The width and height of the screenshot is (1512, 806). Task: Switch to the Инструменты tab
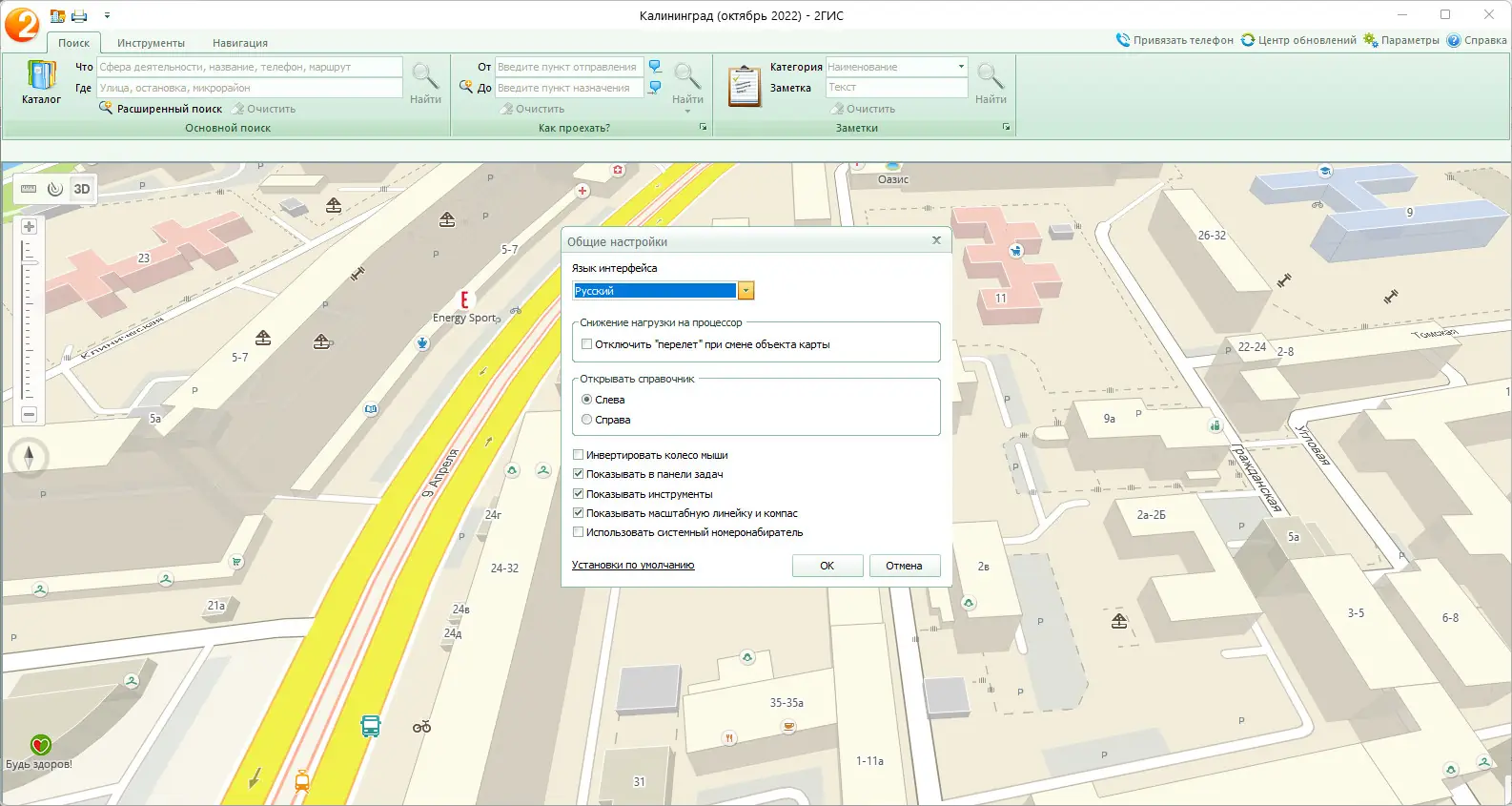(x=151, y=43)
